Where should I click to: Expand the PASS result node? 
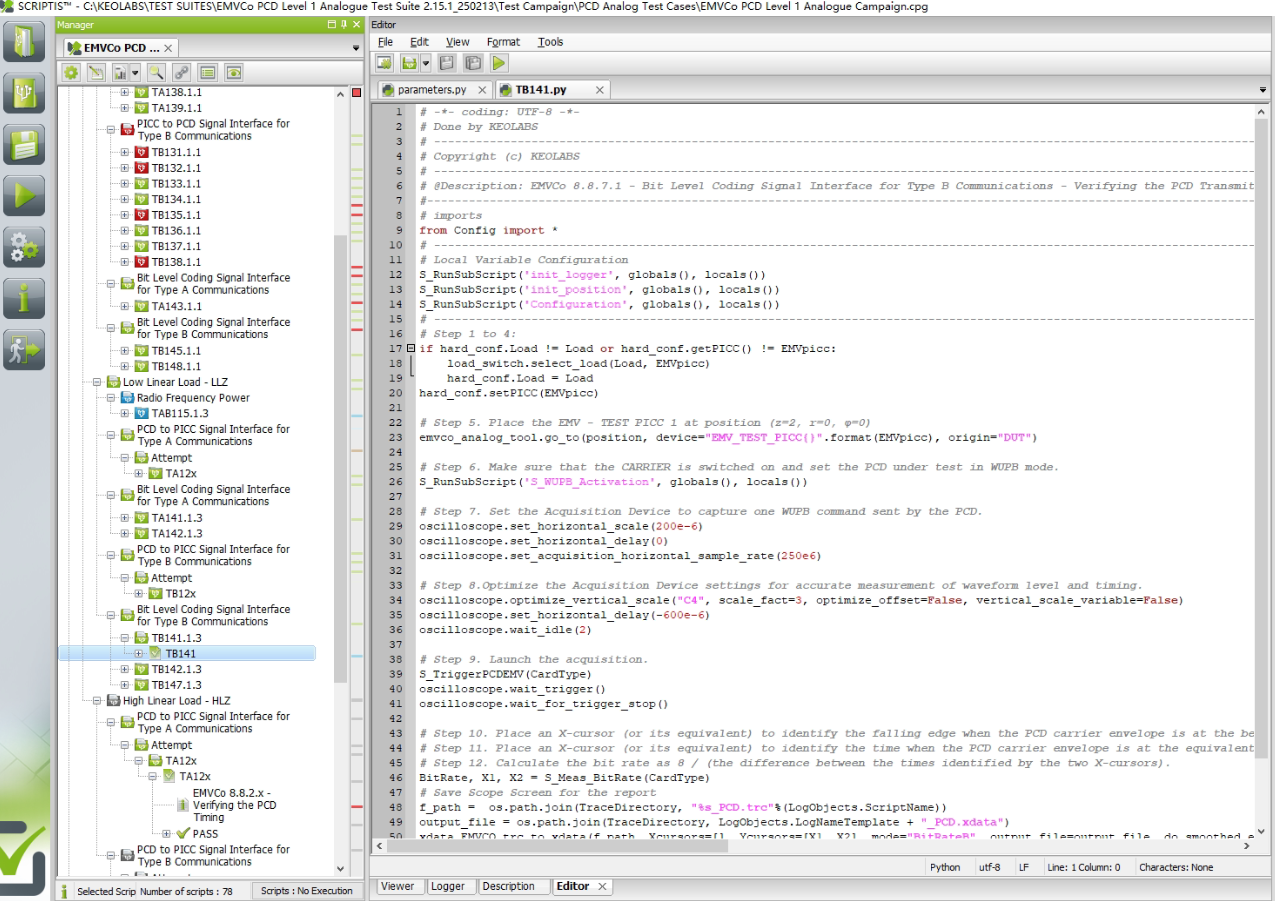click(167, 833)
